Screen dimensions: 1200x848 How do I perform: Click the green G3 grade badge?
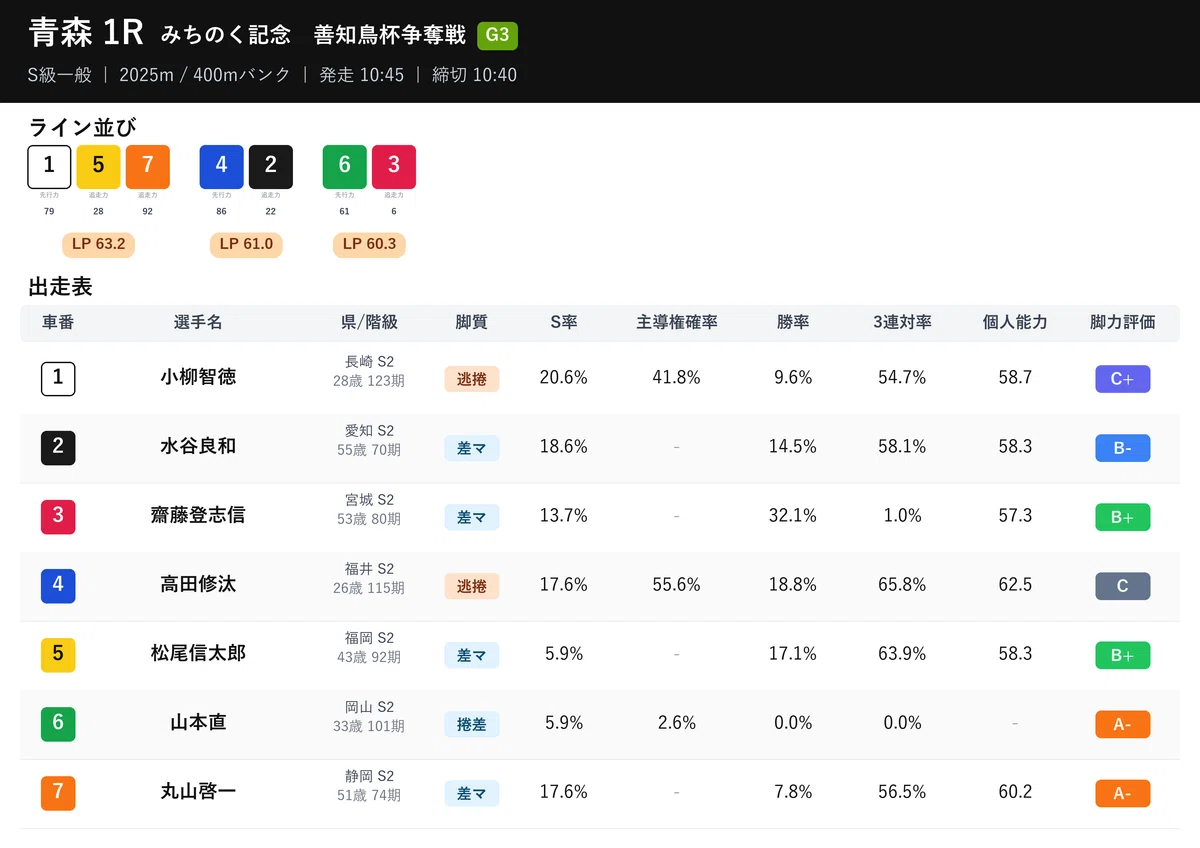coord(497,36)
